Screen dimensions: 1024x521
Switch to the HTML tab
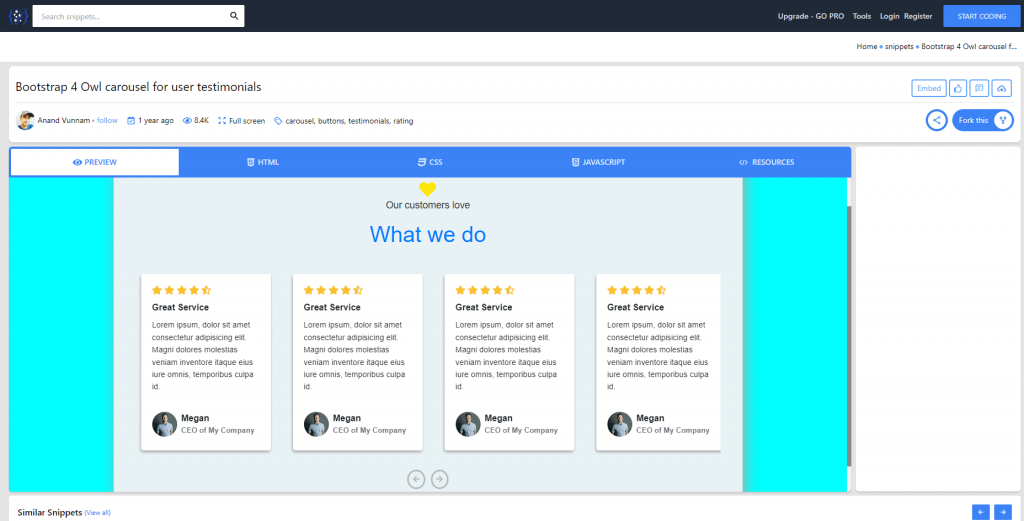click(263, 162)
